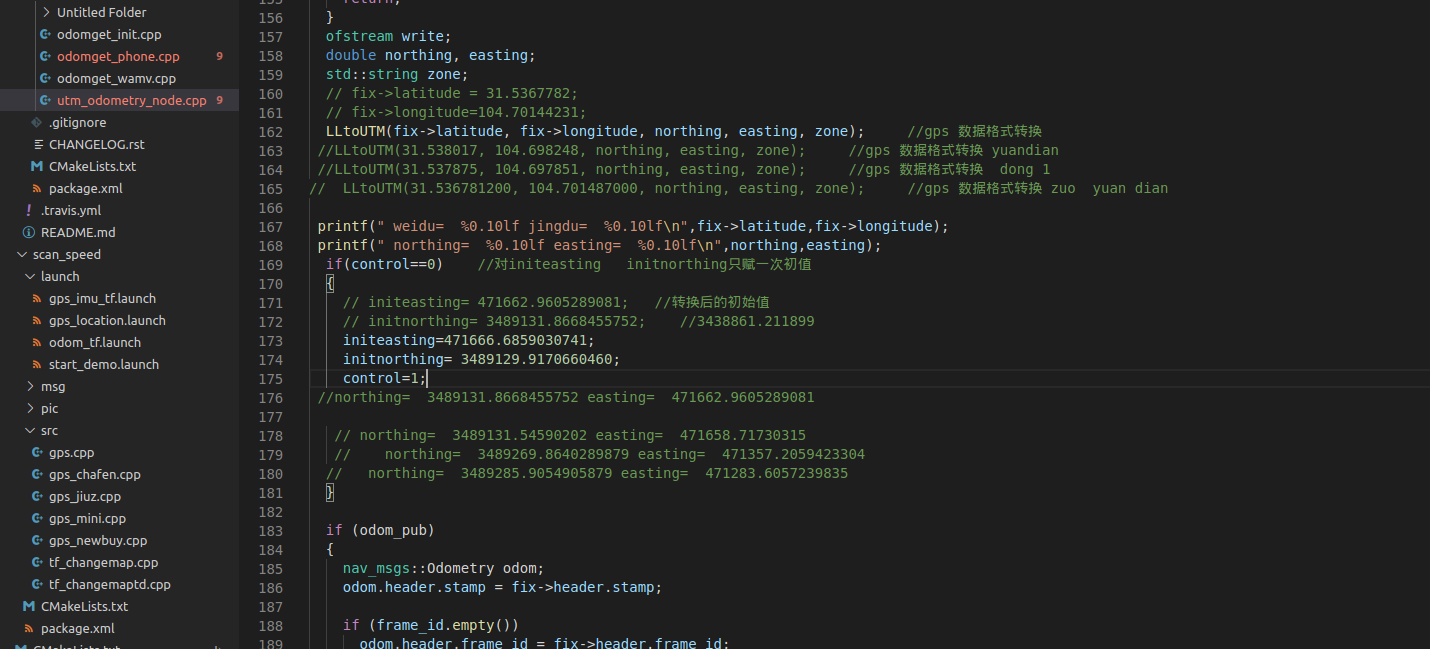The height and width of the screenshot is (649, 1430).
Task: Click 'initnorthing= 3489129.9170660460;' line
Action: click(x=481, y=359)
